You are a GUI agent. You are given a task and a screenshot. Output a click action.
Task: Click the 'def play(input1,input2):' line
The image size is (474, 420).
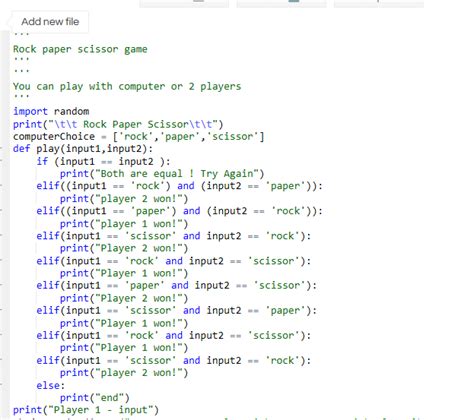click(83, 149)
